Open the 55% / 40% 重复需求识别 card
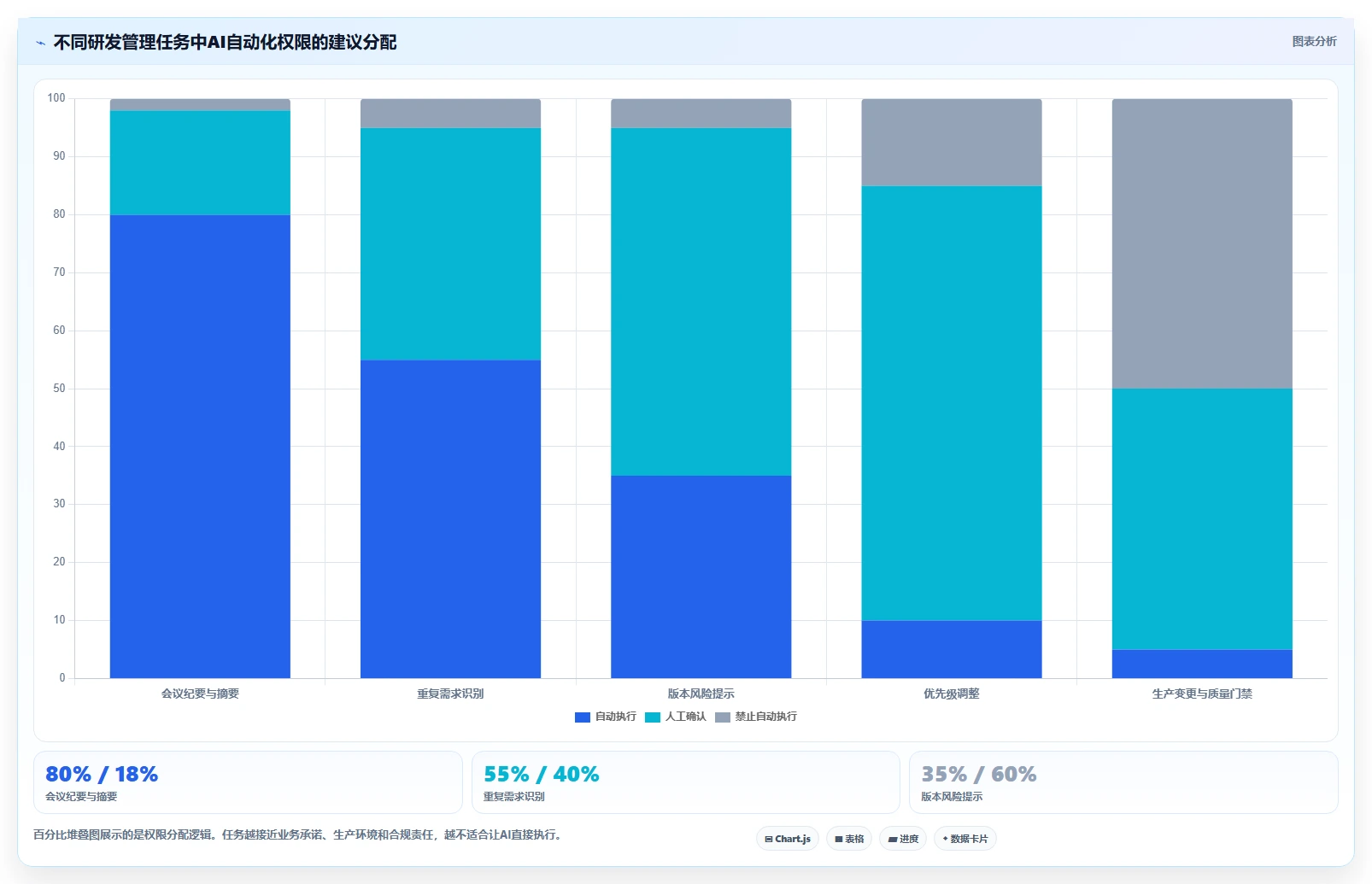Screen dimensions: 1372x884 pyautogui.click(x=686, y=782)
